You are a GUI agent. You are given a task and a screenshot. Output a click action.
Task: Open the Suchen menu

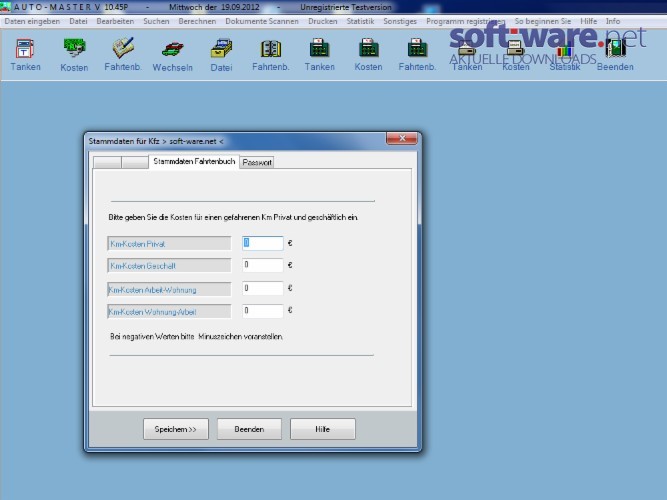156,21
